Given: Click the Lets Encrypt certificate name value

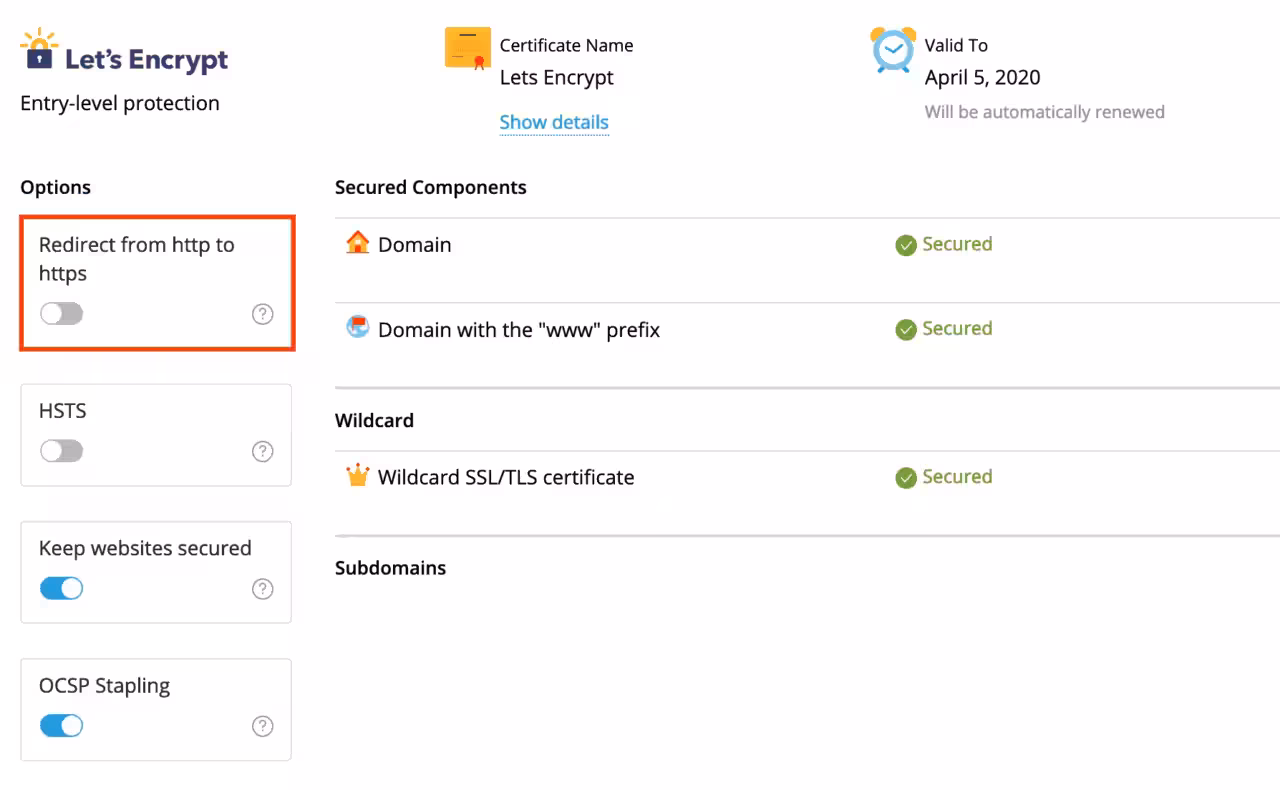Looking at the screenshot, I should pos(556,78).
